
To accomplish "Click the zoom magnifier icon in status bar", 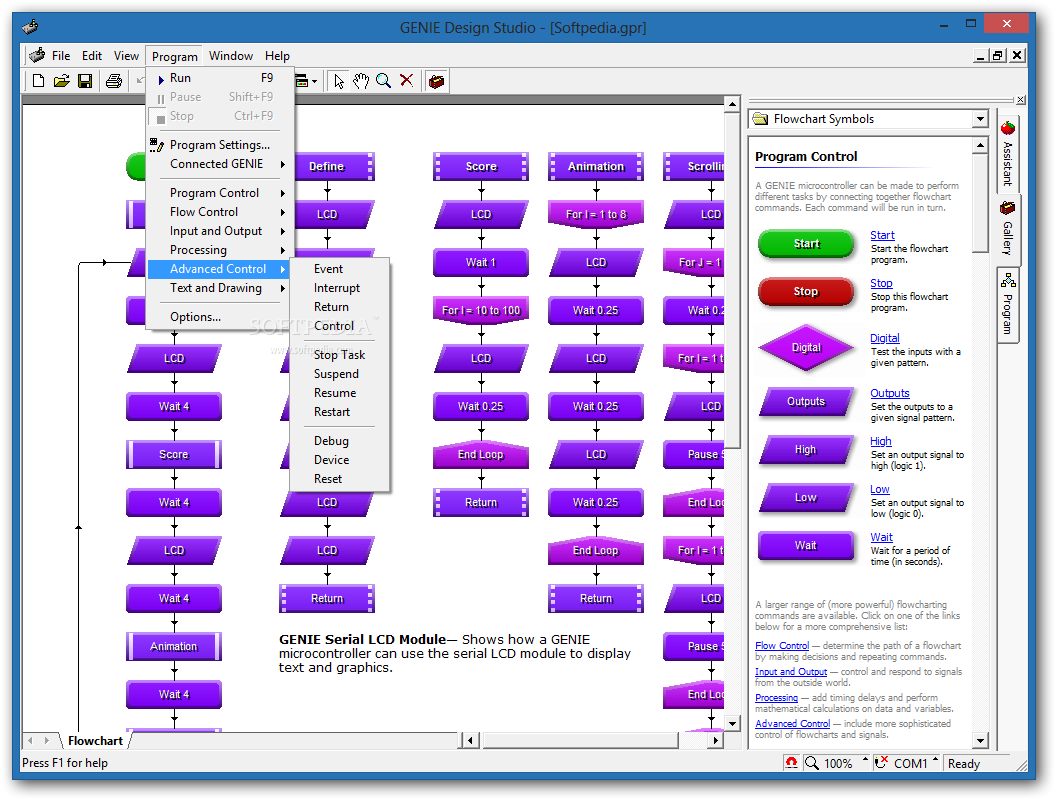I will click(812, 763).
